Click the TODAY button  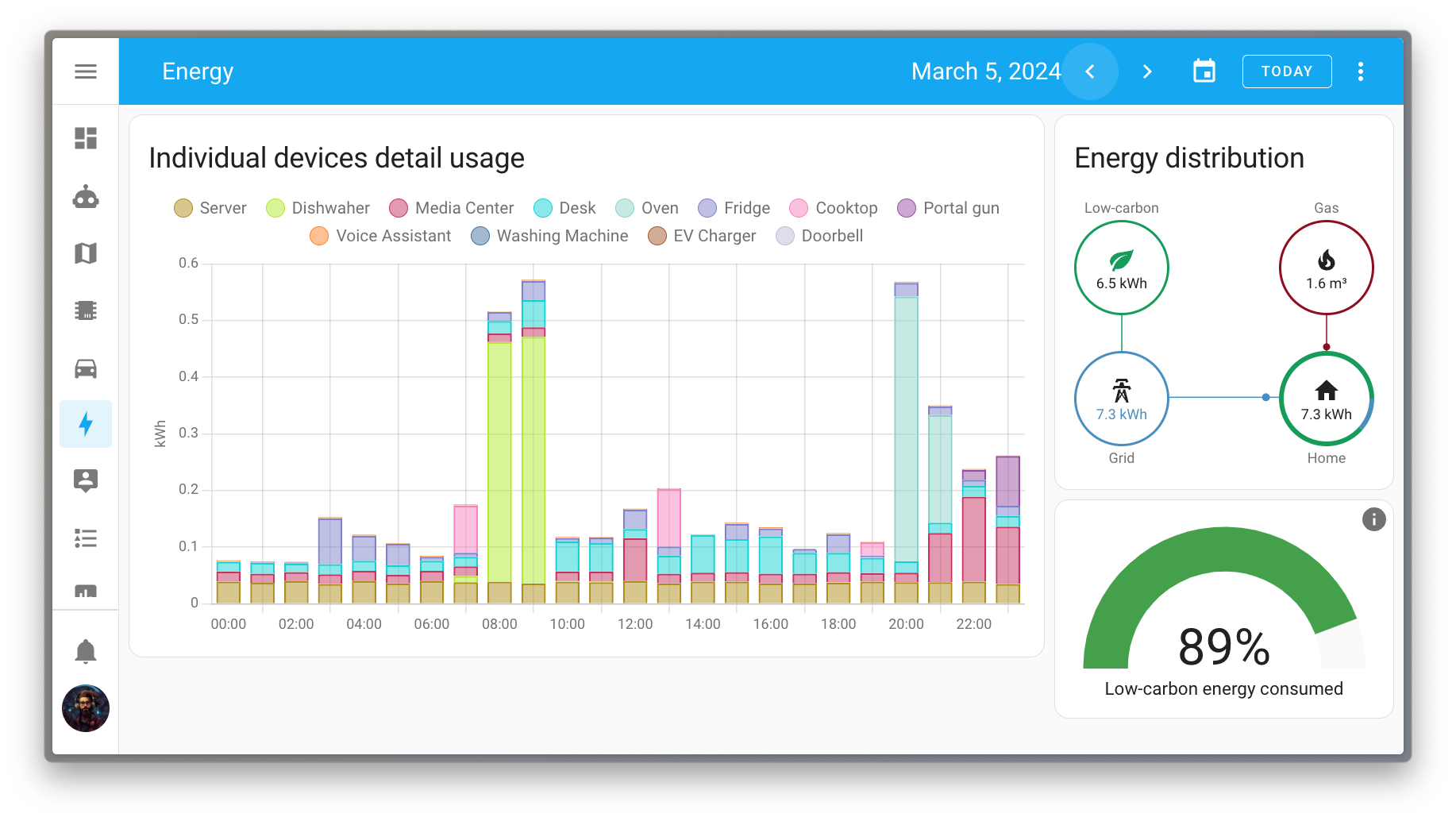pyautogui.click(x=1286, y=71)
